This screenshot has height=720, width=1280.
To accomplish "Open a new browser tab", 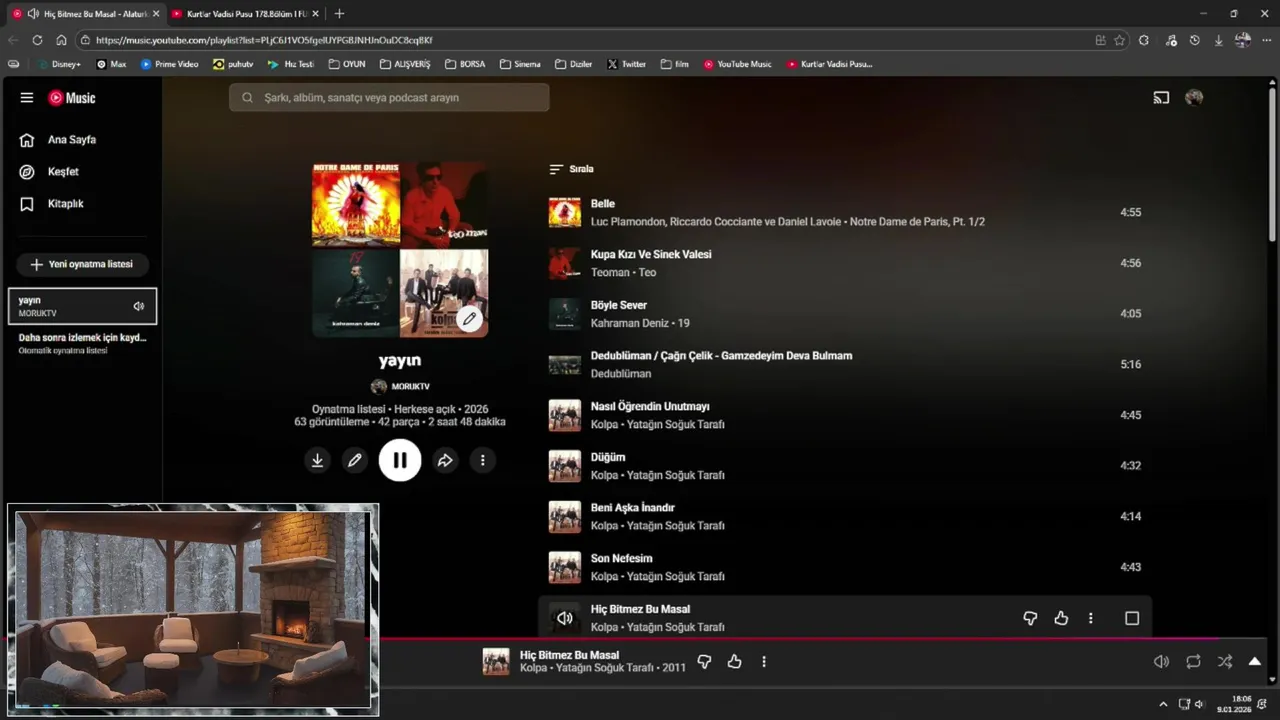I will tap(339, 14).
